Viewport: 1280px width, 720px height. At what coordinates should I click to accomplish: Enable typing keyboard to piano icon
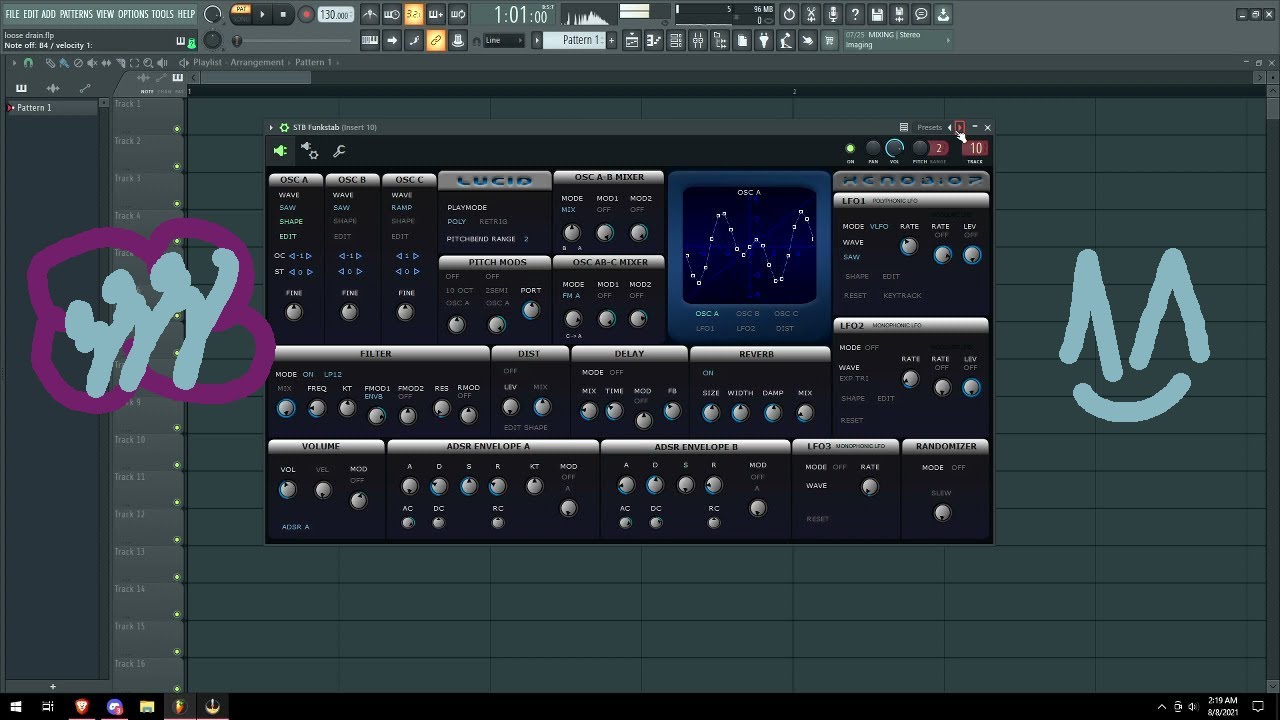pyautogui.click(x=370, y=40)
